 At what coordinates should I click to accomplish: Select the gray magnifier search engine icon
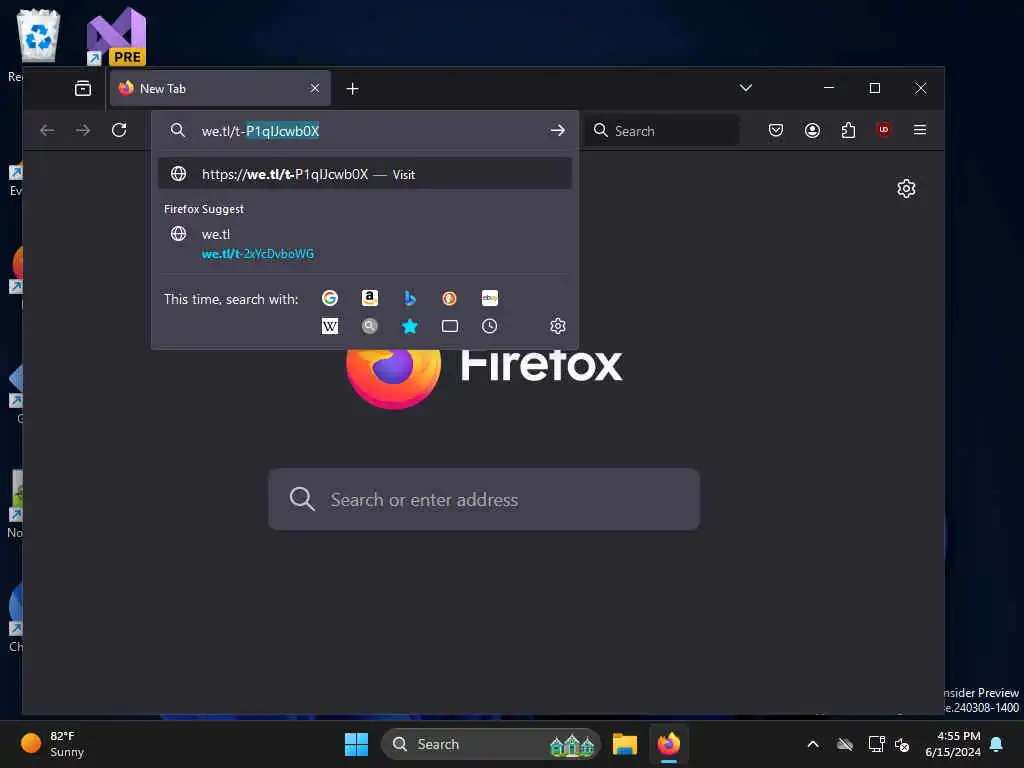coord(370,326)
